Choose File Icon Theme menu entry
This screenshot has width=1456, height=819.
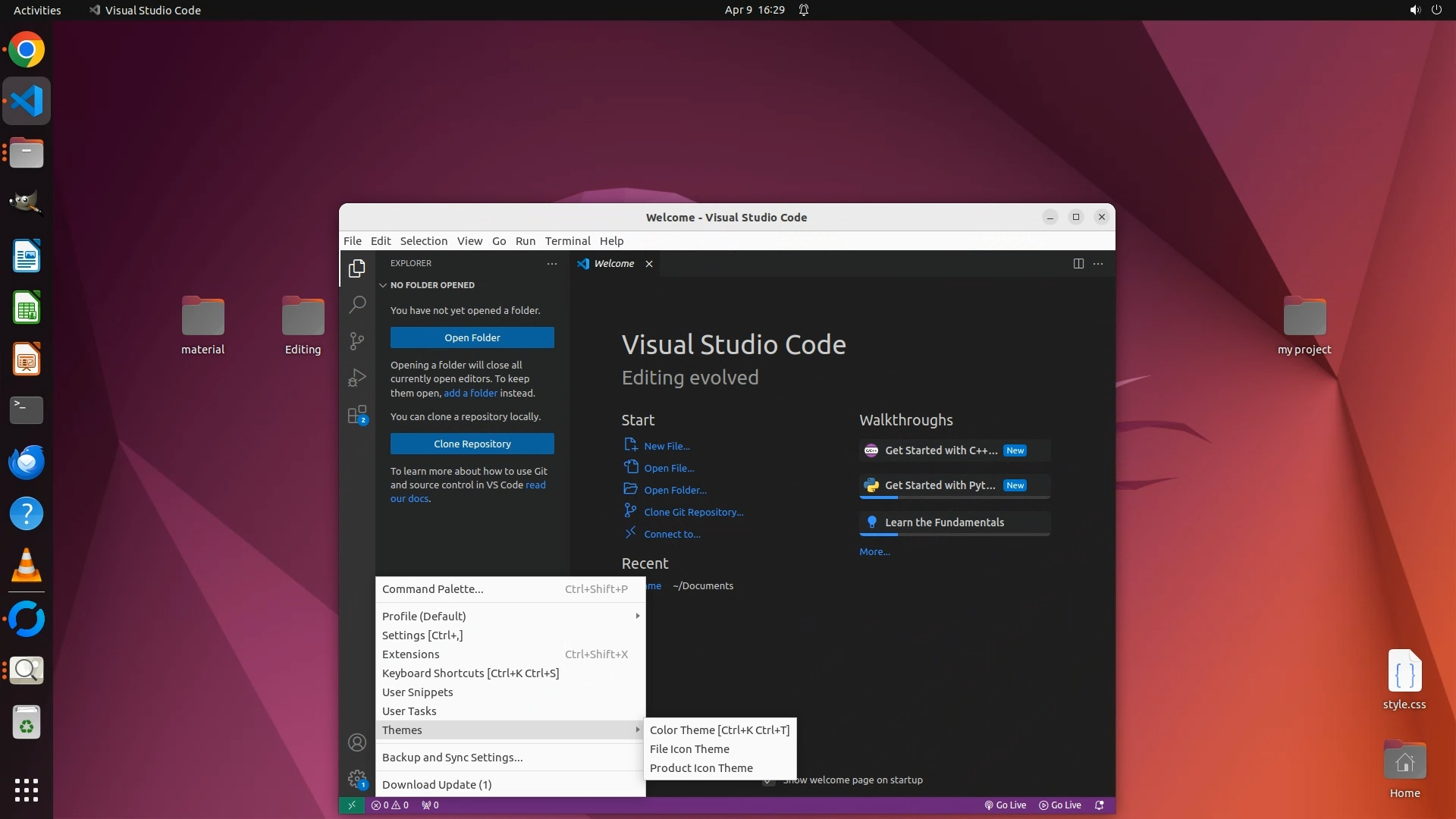click(x=689, y=748)
